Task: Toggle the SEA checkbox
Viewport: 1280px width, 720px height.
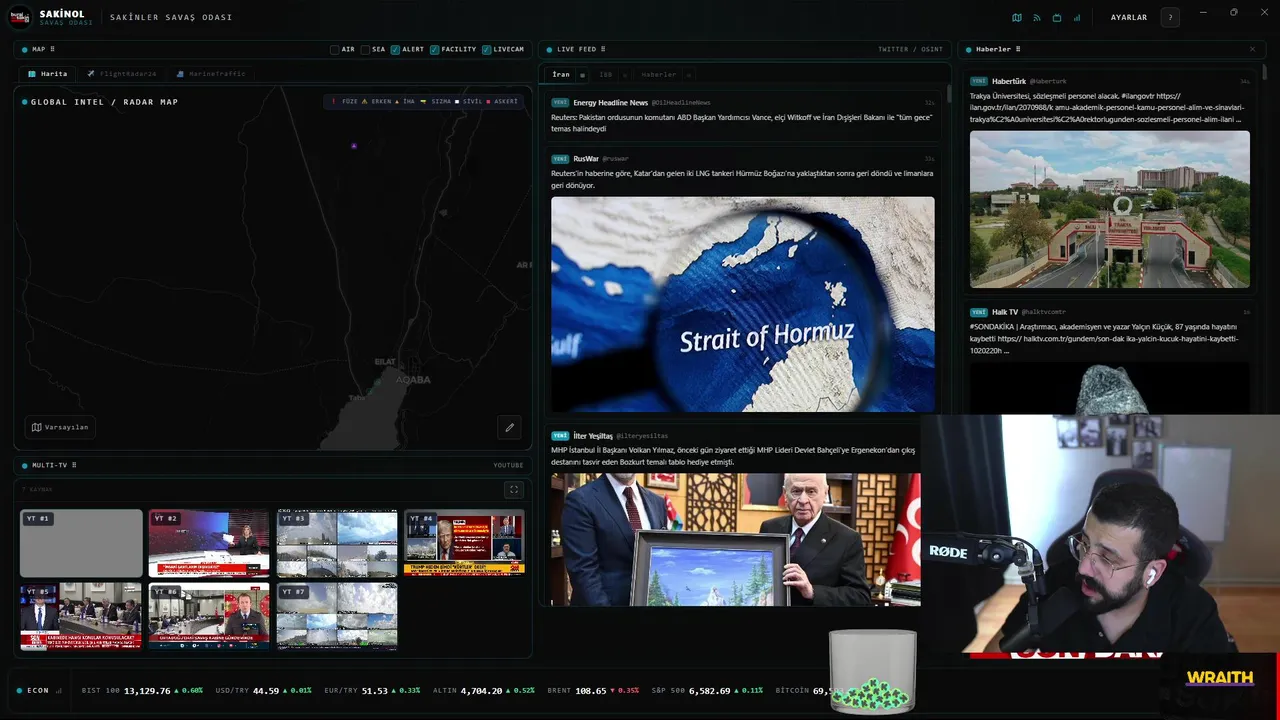Action: click(366, 49)
